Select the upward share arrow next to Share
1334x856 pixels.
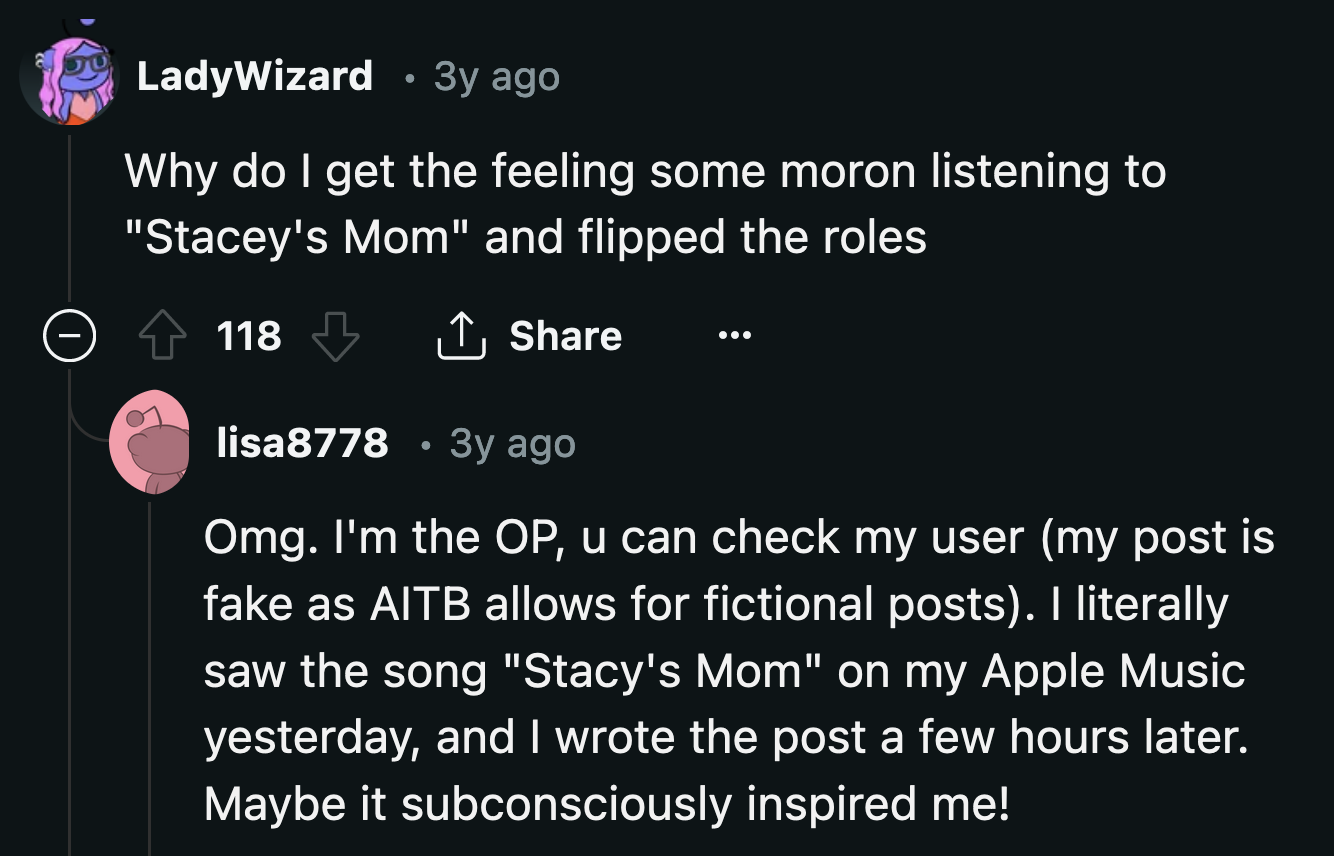click(x=462, y=335)
